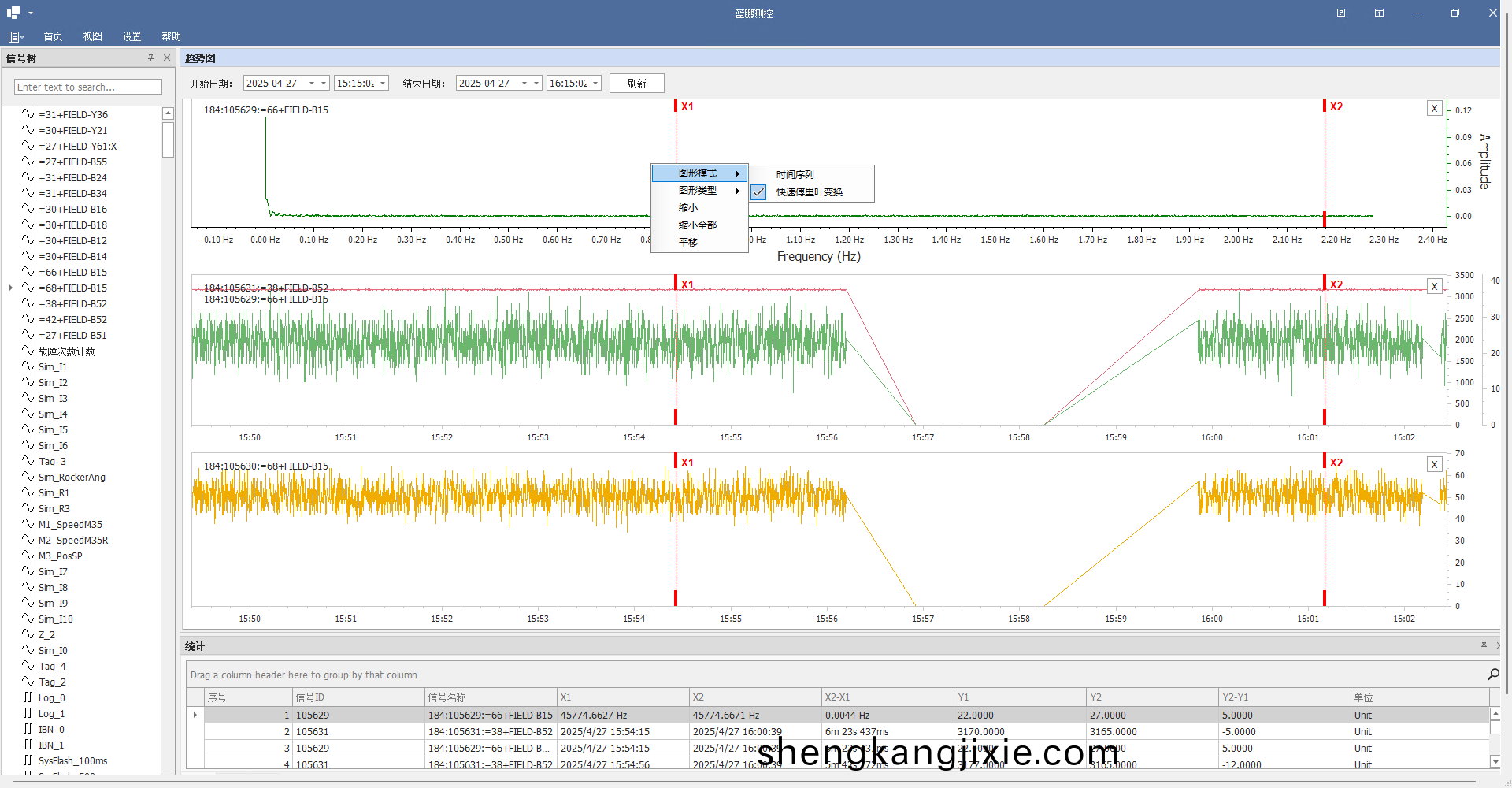
Task: Expand the end time 16:15:02 dropdown
Action: (595, 84)
